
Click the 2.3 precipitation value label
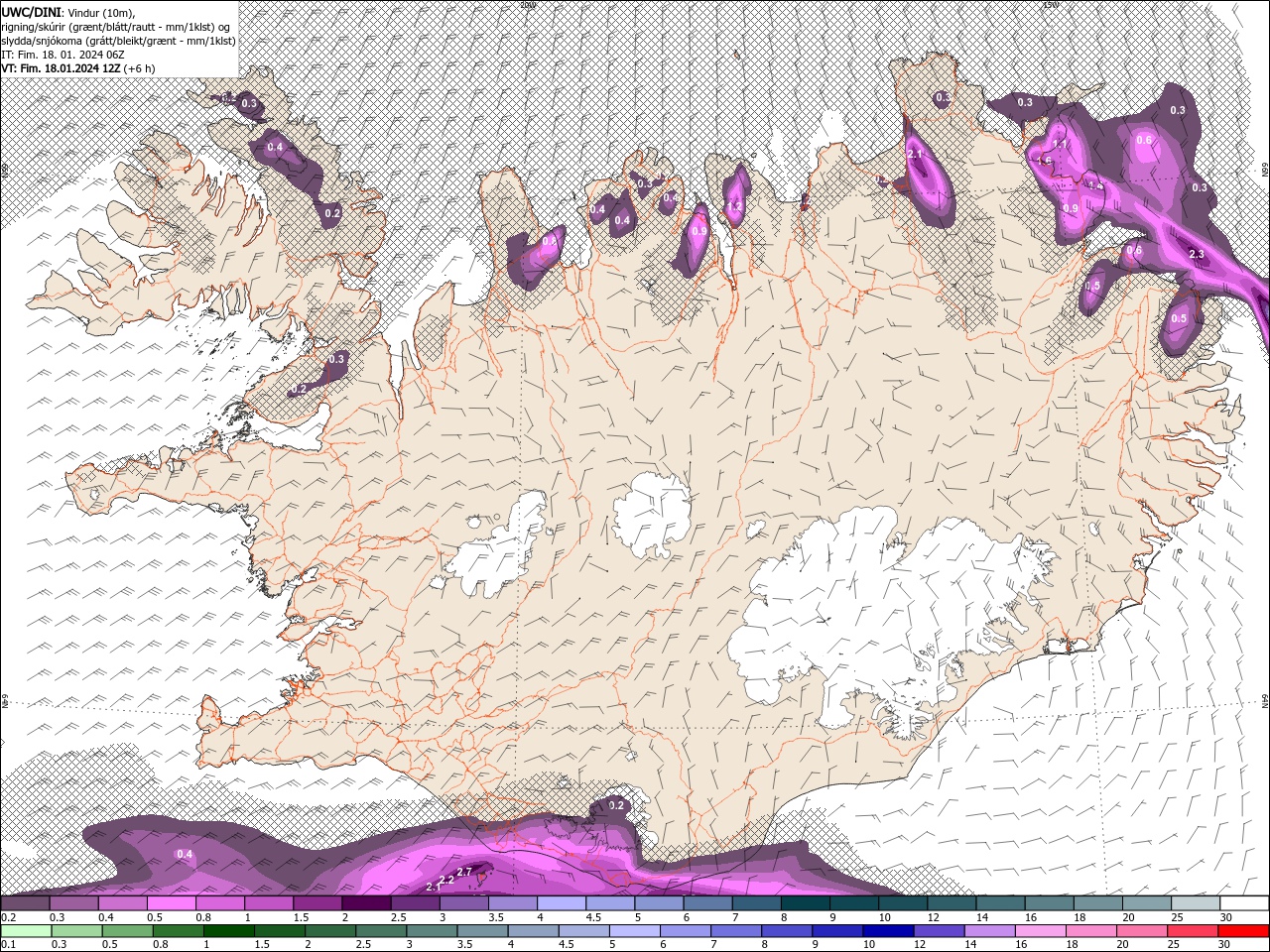1196,255
